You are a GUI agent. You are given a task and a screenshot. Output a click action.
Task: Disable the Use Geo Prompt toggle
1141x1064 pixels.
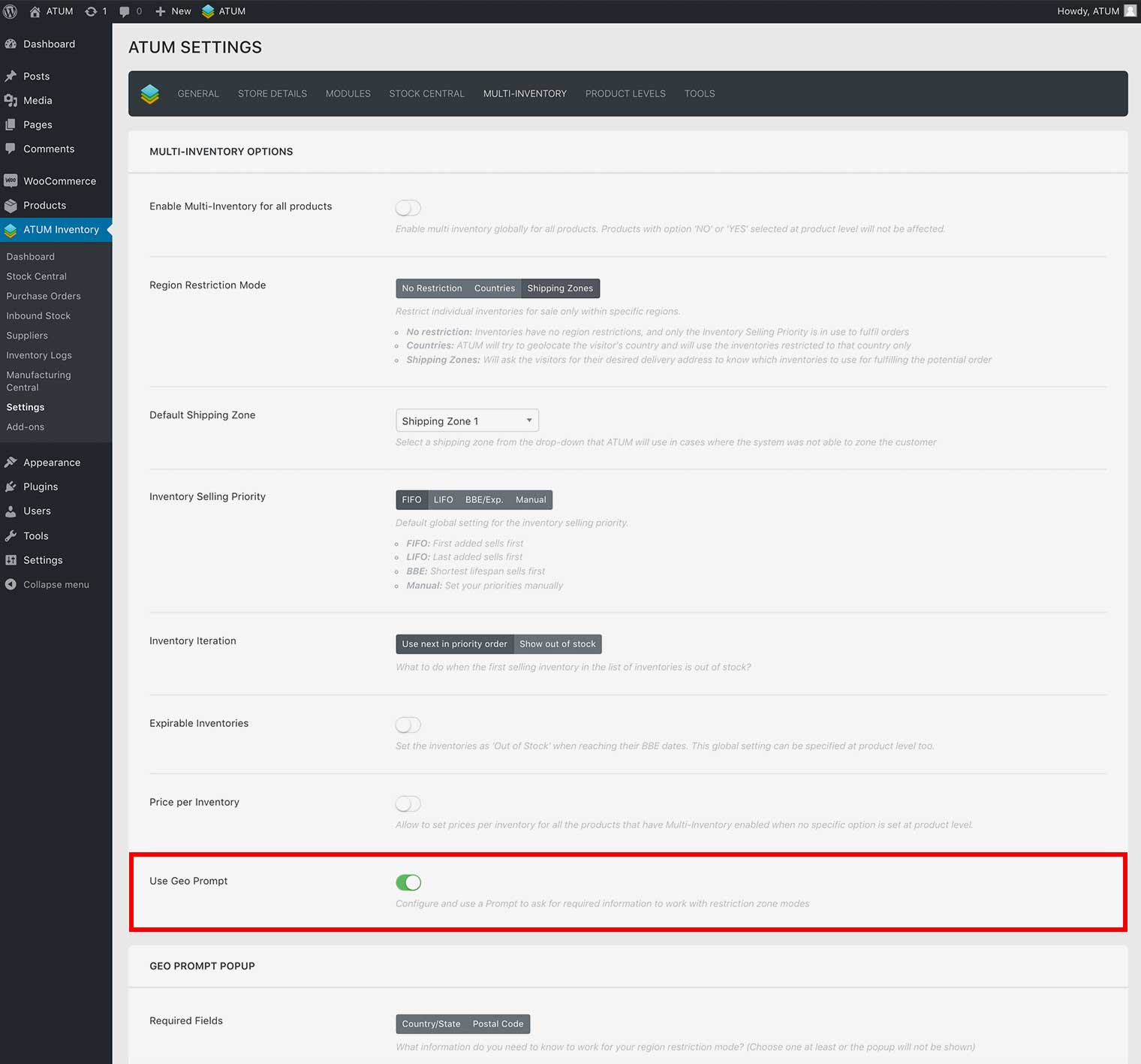408,882
